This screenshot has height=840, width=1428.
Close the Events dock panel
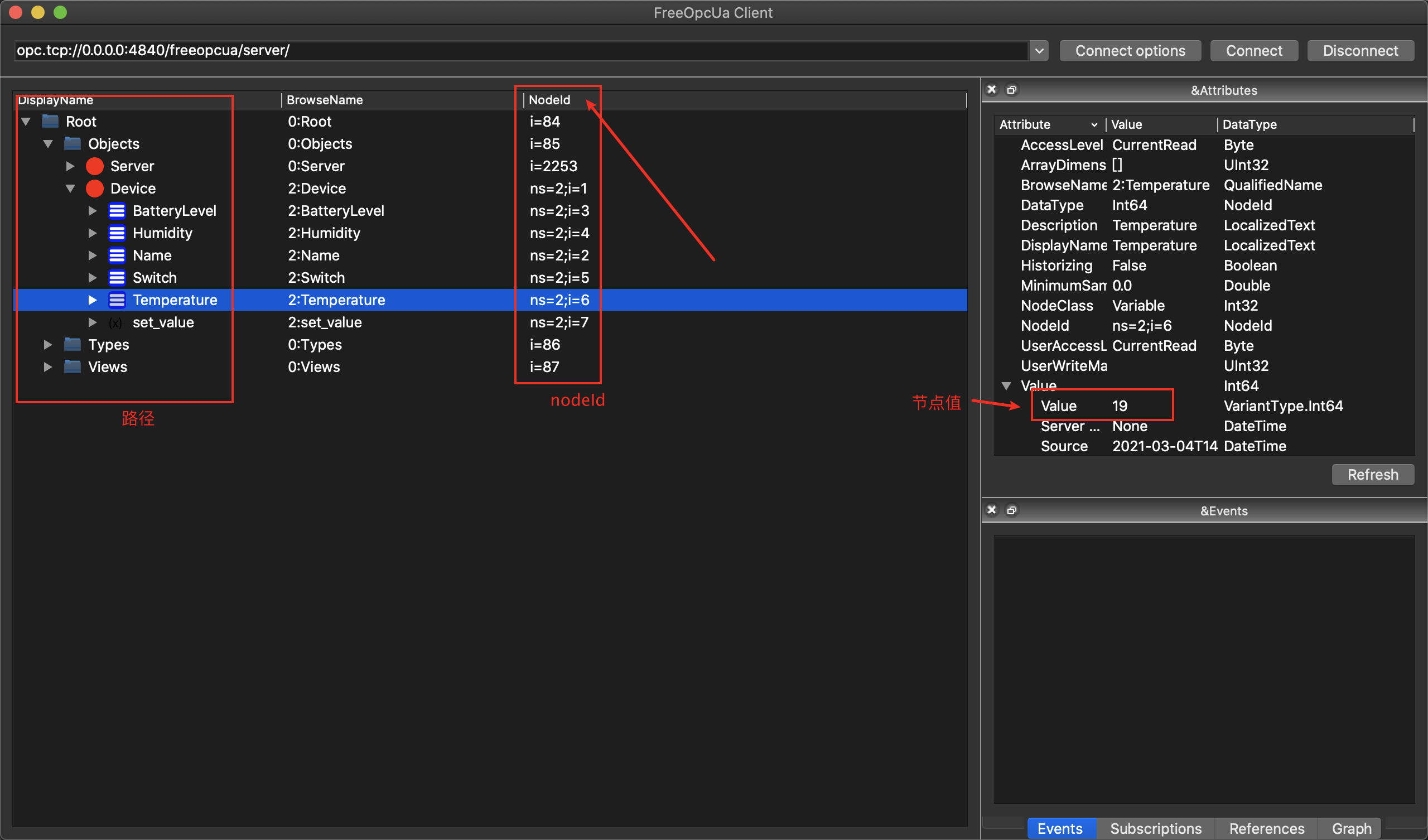pos(992,510)
